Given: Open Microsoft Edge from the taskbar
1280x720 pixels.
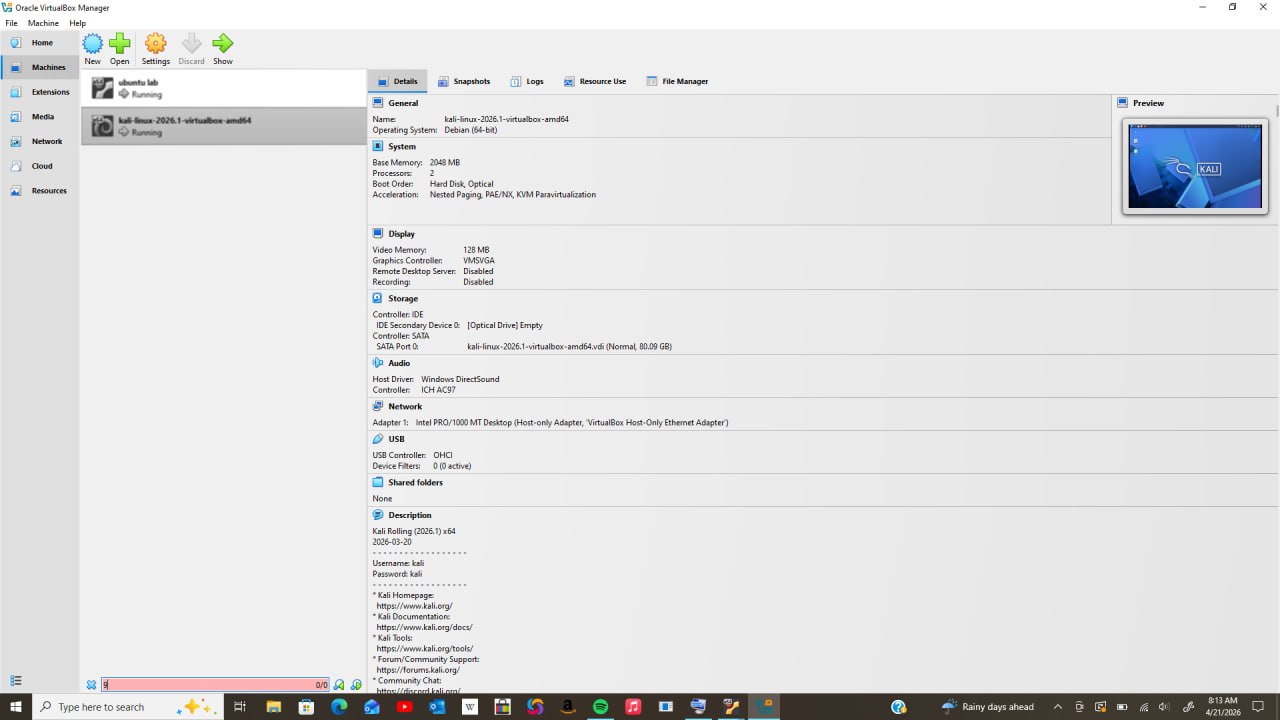Looking at the screenshot, I should pyautogui.click(x=339, y=706).
